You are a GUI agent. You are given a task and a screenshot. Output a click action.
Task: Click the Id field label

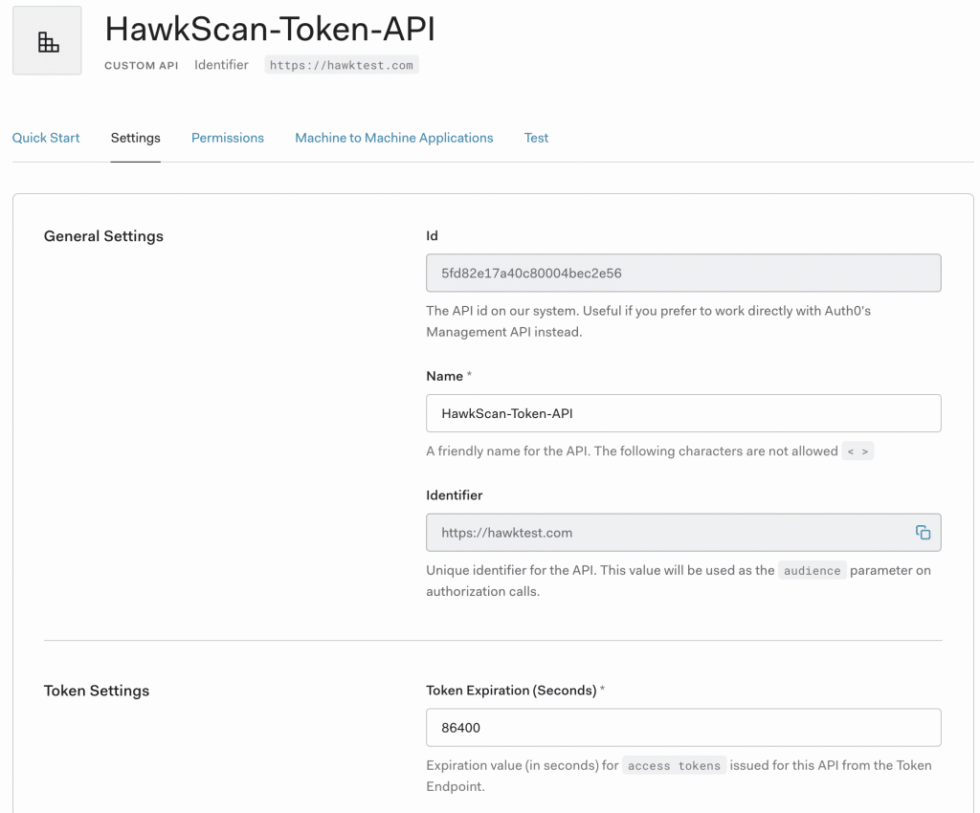click(432, 236)
